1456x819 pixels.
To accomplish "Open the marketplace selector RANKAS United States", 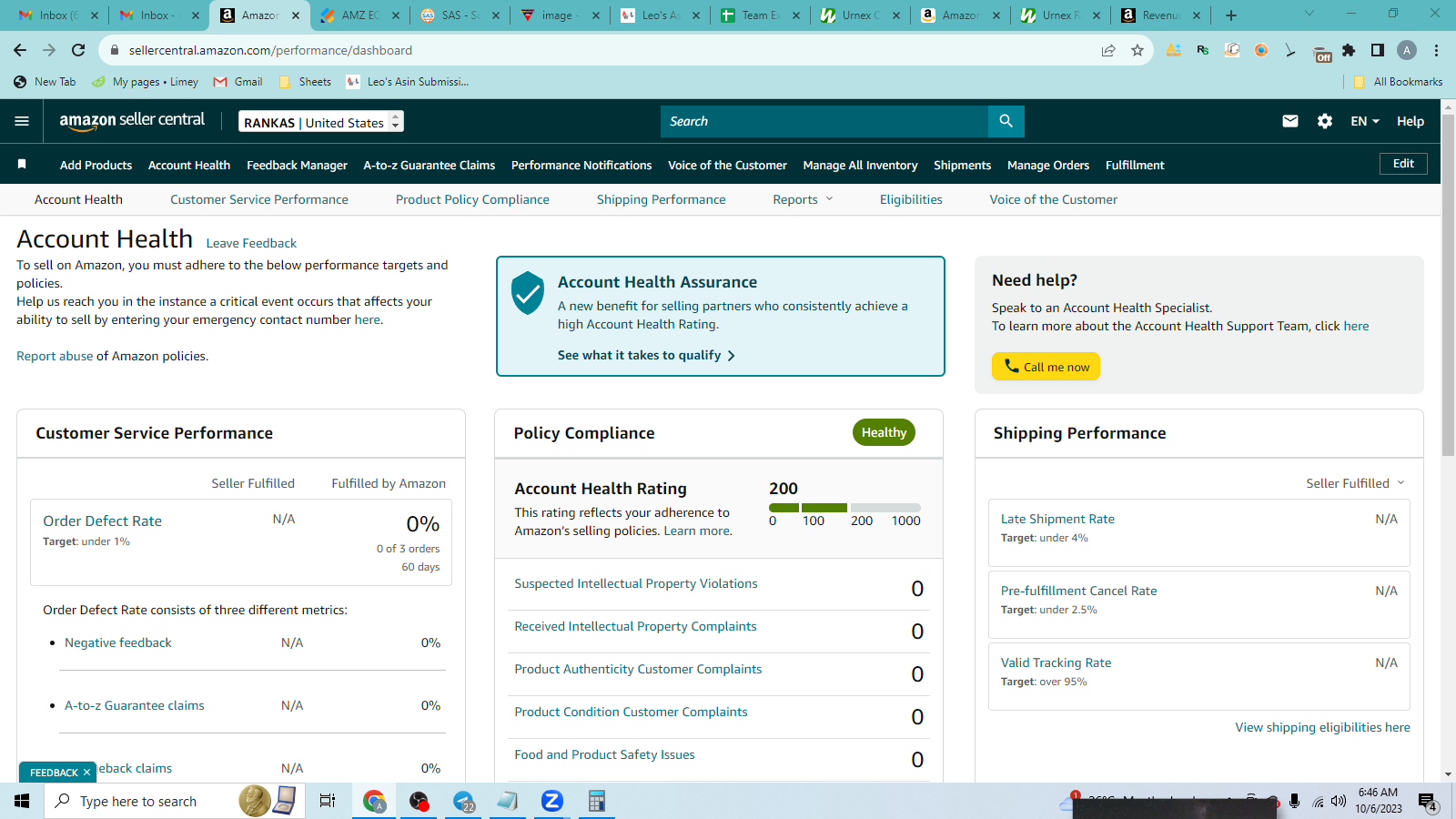I will [321, 122].
